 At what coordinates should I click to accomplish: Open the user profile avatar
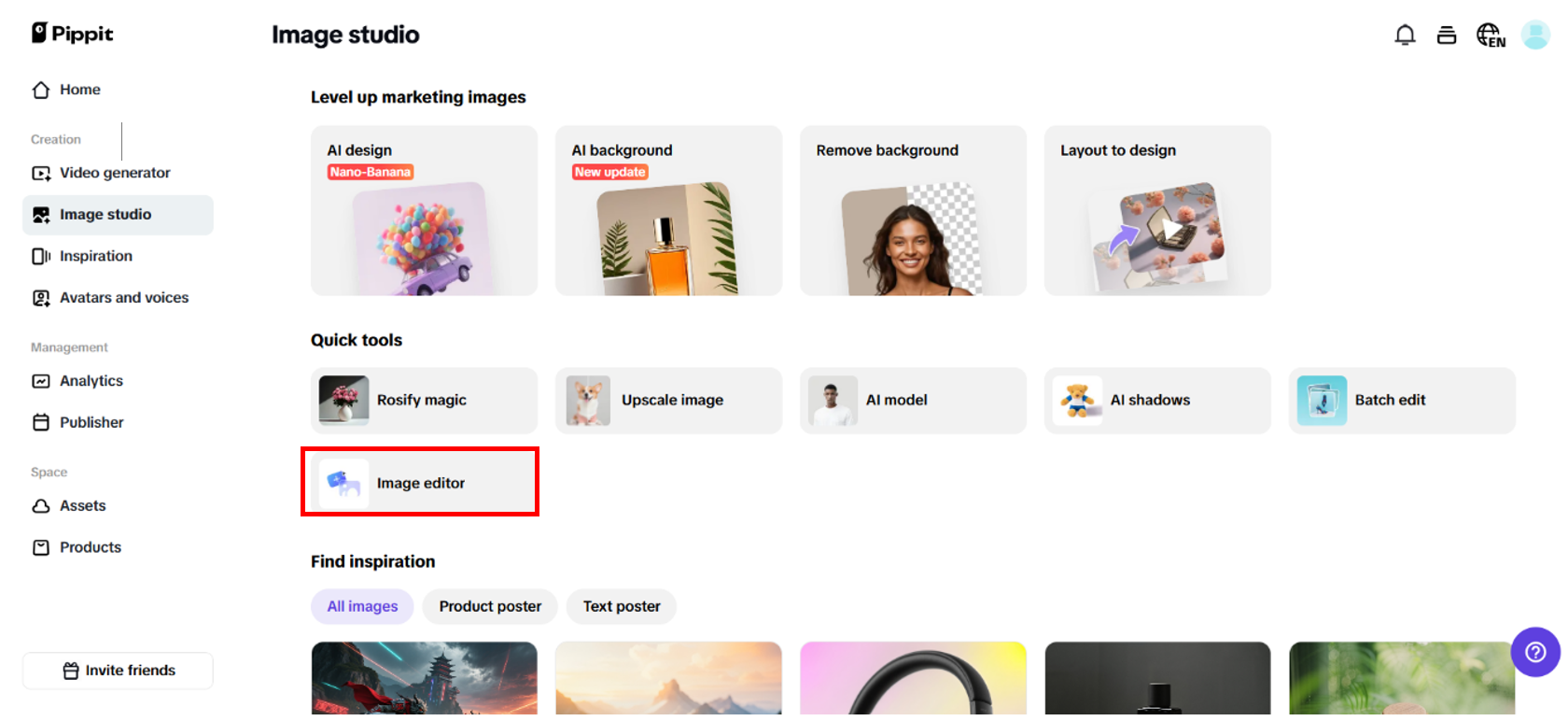coord(1535,35)
